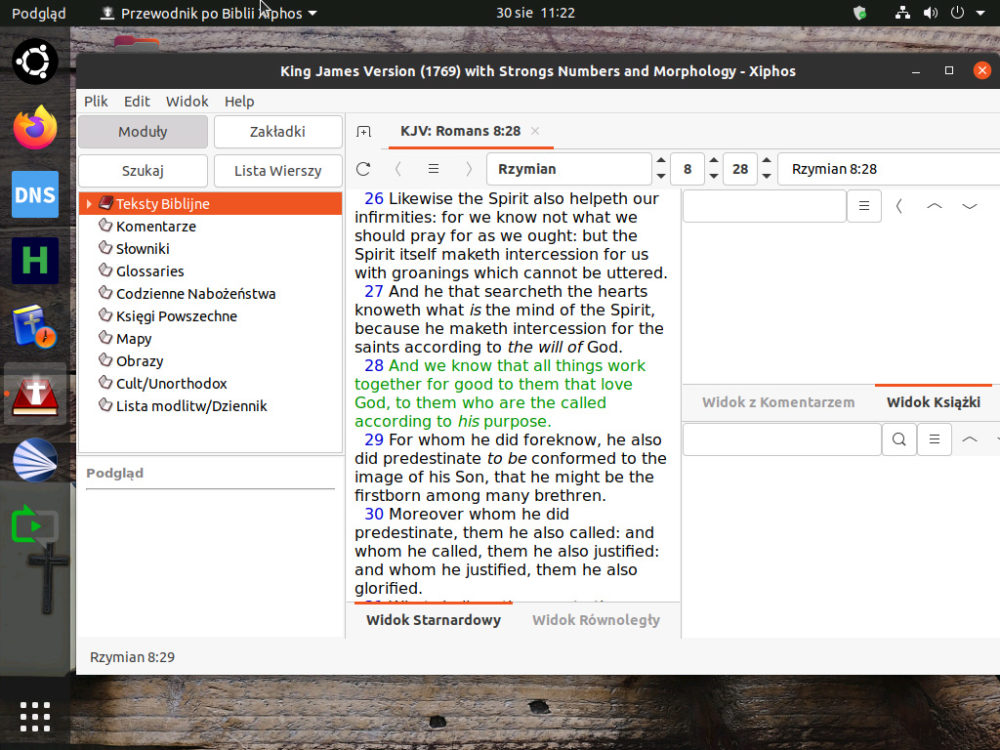Click Podgląd activities in top bar
The image size is (1000, 750).
coord(38,13)
